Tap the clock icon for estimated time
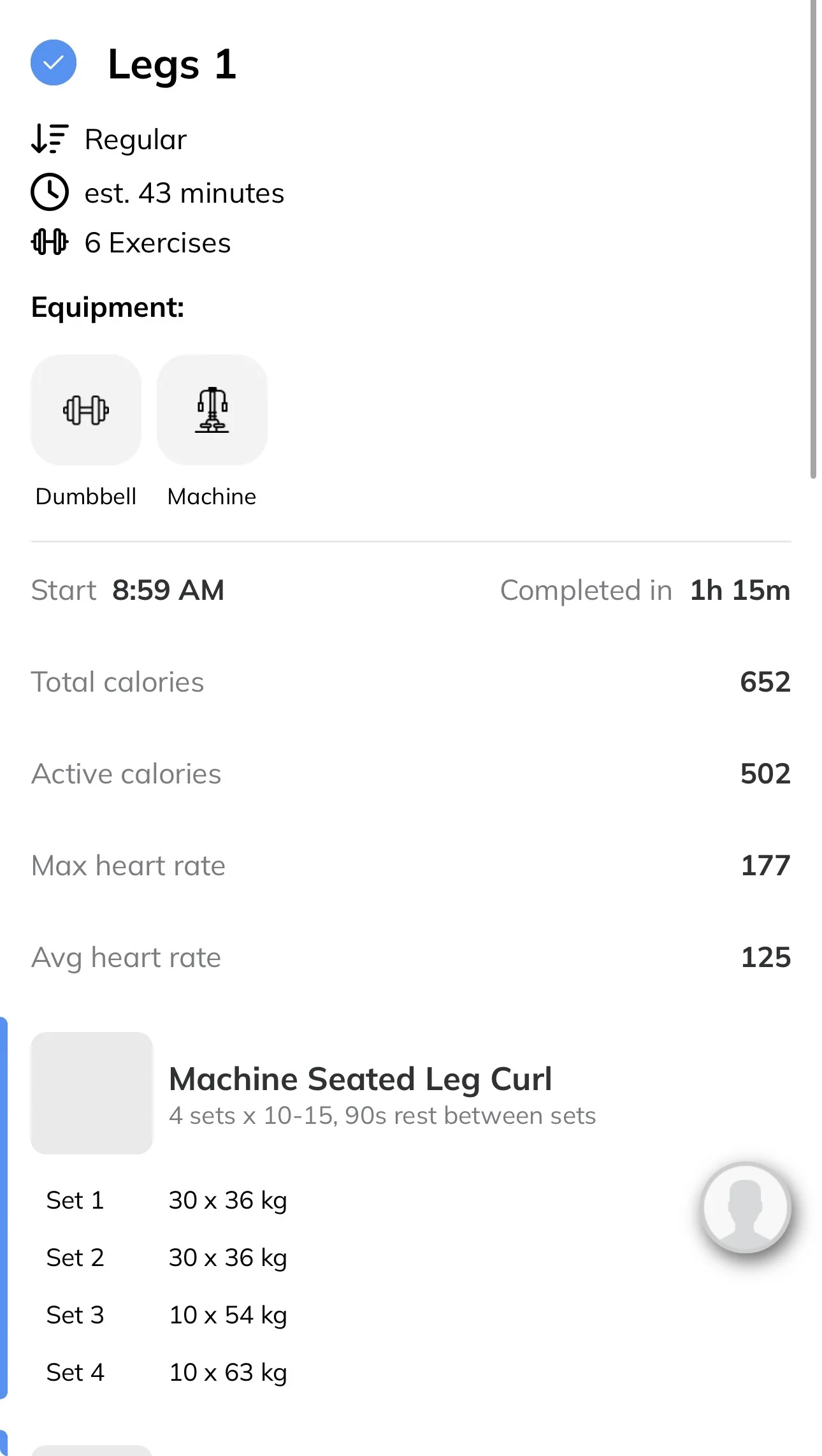 50,192
